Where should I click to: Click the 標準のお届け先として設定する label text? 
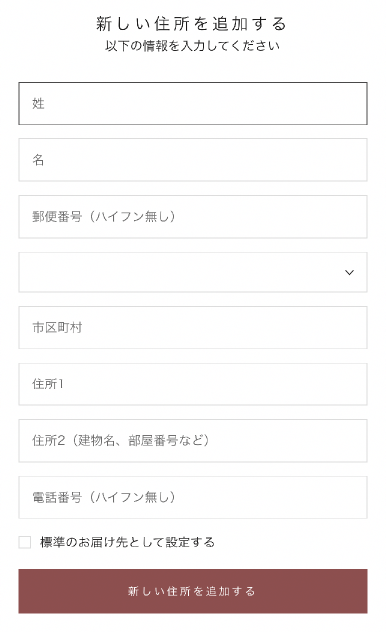coord(127,542)
